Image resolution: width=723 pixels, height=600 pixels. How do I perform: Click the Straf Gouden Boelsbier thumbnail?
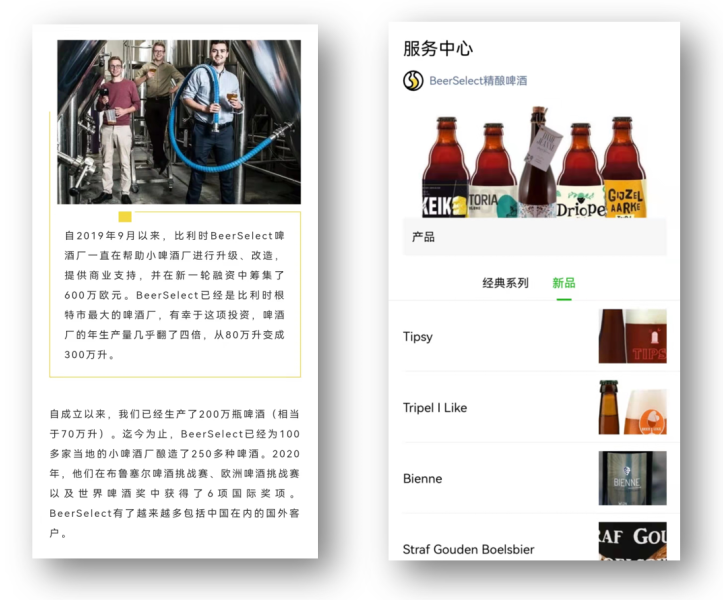(x=632, y=540)
